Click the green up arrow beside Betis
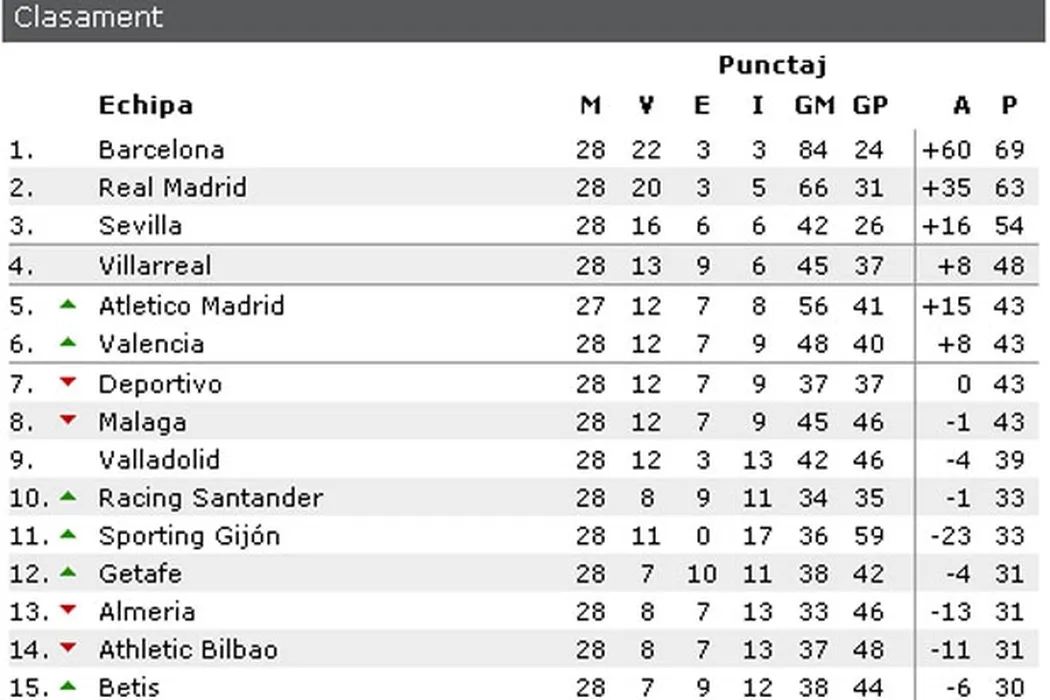This screenshot has width=1050, height=700. pyautogui.click(x=68, y=686)
